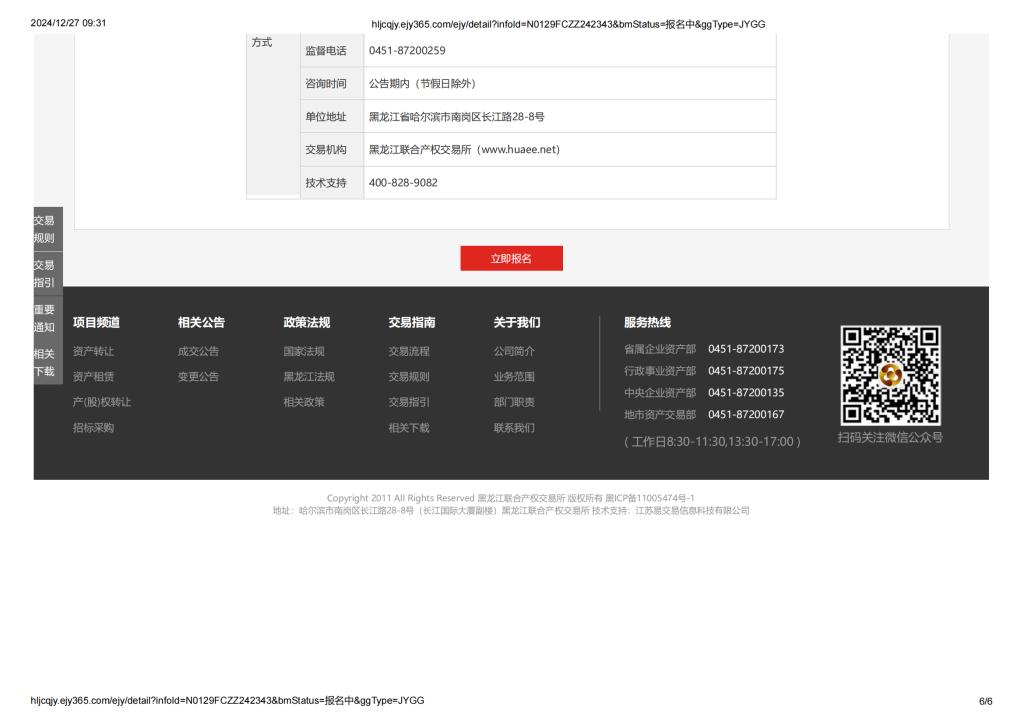Open 交易流程 under 交易指南

409,351
